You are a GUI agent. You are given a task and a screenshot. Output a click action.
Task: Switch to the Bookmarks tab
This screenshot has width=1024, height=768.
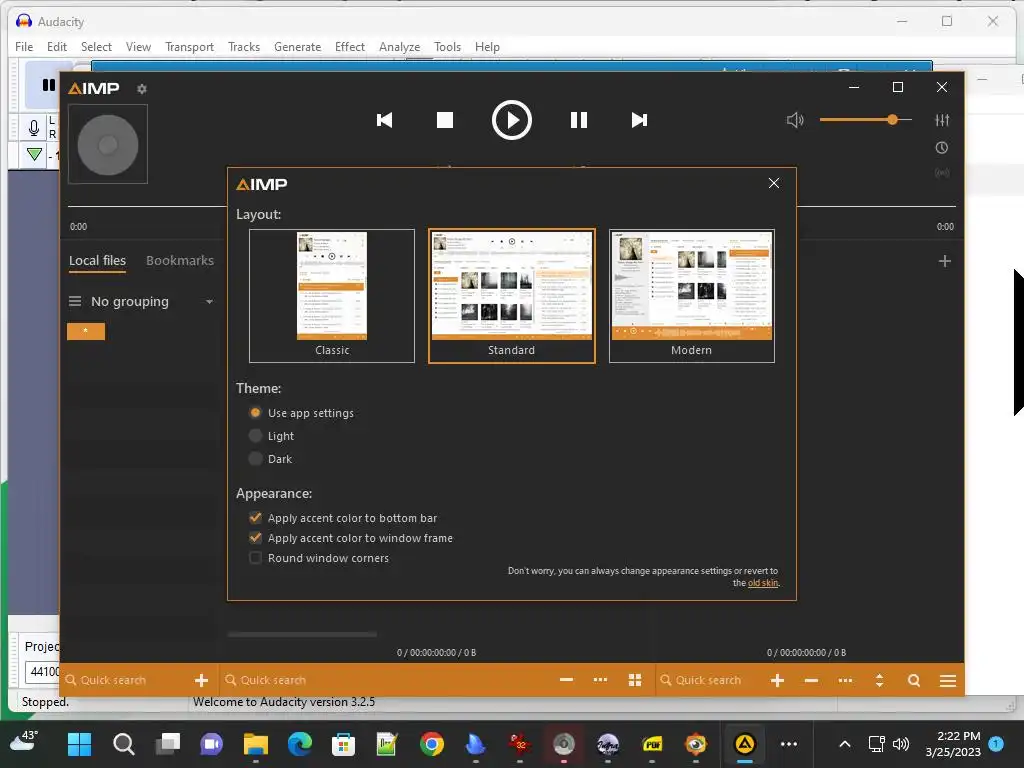click(180, 260)
